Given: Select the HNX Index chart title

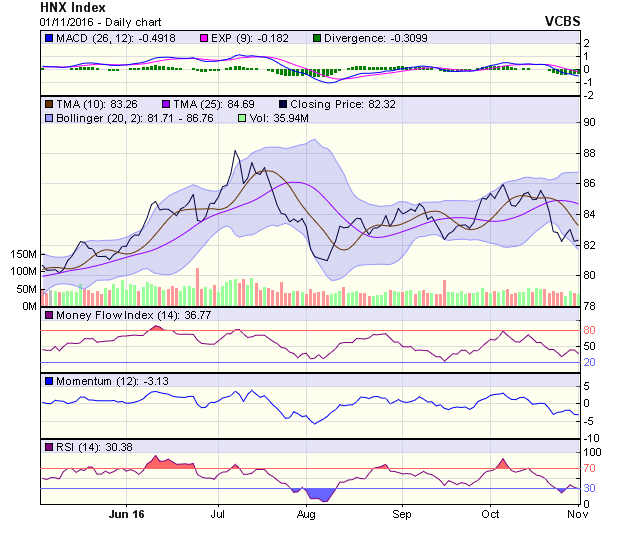Looking at the screenshot, I should [x=73, y=7].
